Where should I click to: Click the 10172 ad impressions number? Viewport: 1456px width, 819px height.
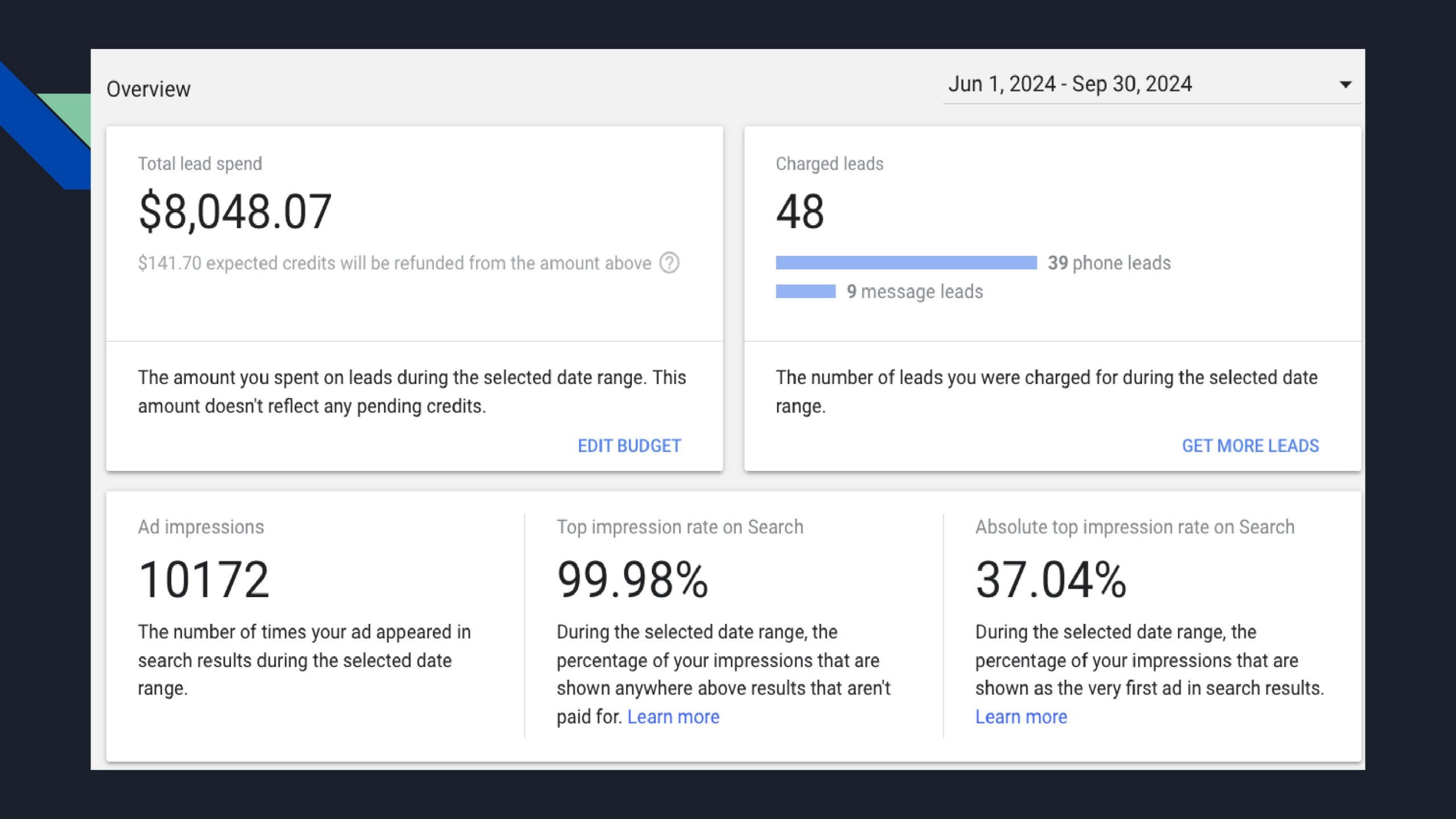pos(204,580)
